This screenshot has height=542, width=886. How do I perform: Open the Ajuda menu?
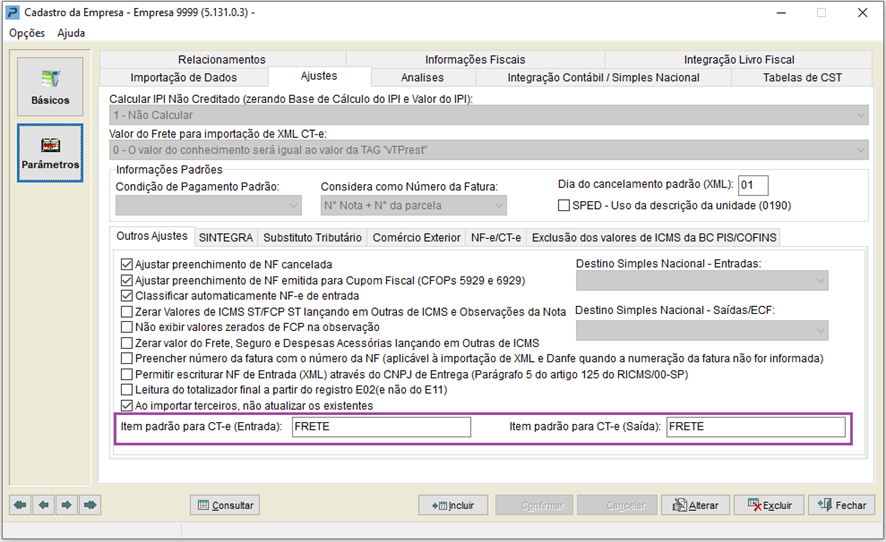pyautogui.click(x=71, y=33)
